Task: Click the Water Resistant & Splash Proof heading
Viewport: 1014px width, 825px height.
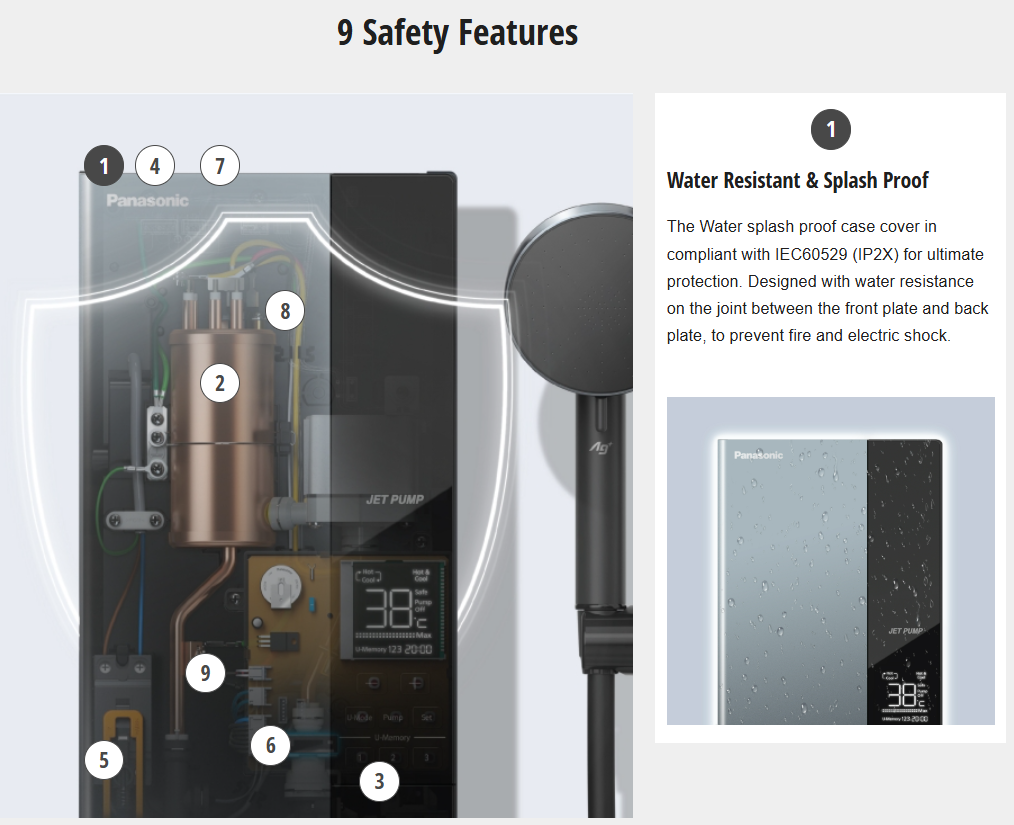Action: [x=797, y=180]
